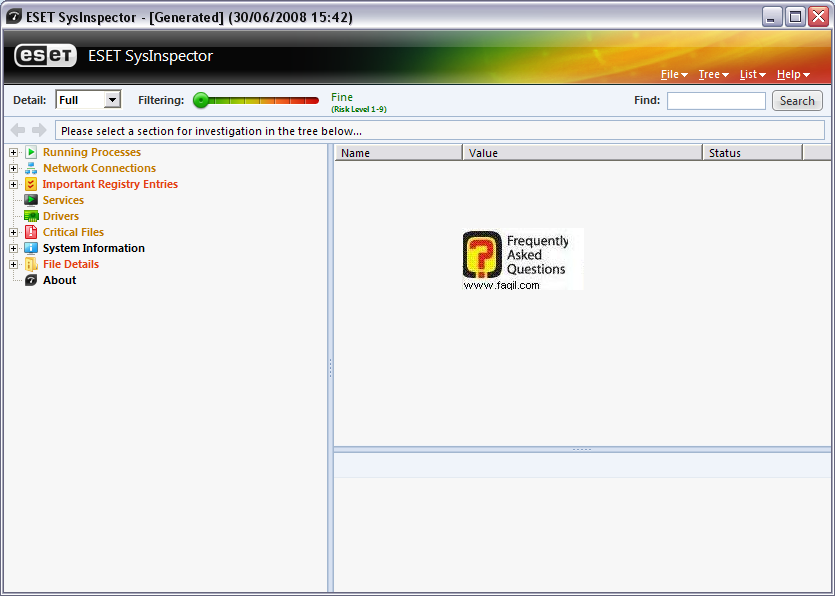The width and height of the screenshot is (835, 596).
Task: Expand Important Registry Entries node
Action: (x=13, y=184)
